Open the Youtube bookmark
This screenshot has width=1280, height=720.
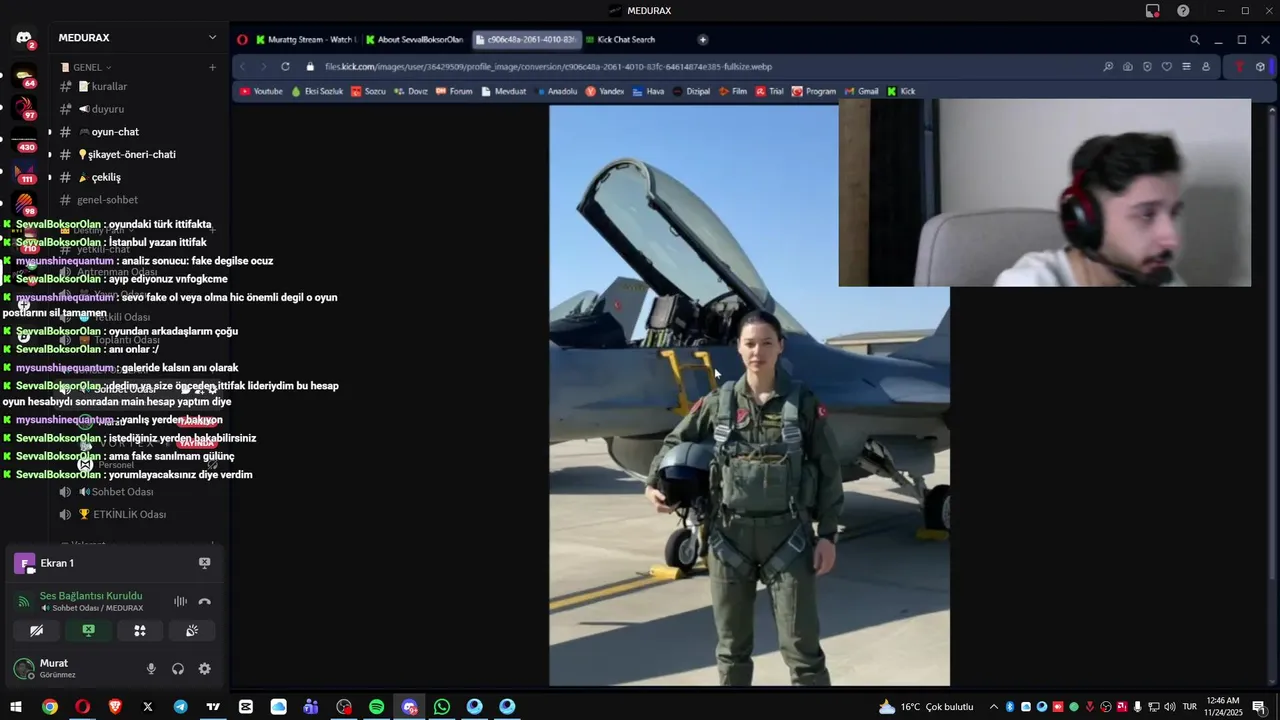[261, 91]
